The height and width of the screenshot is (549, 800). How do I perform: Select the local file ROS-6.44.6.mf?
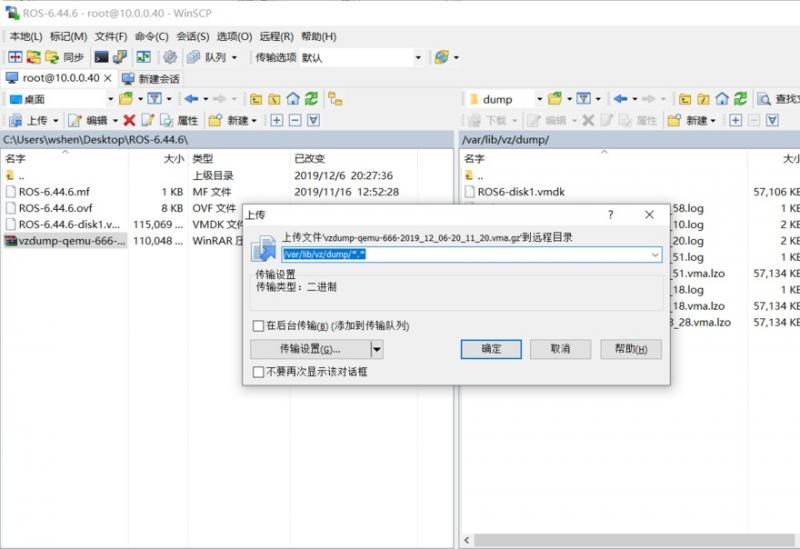click(x=54, y=192)
